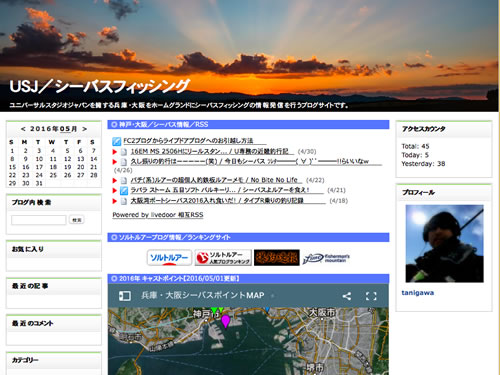Click the 検索 search button
This screenshot has height=375, width=500.
77,220
